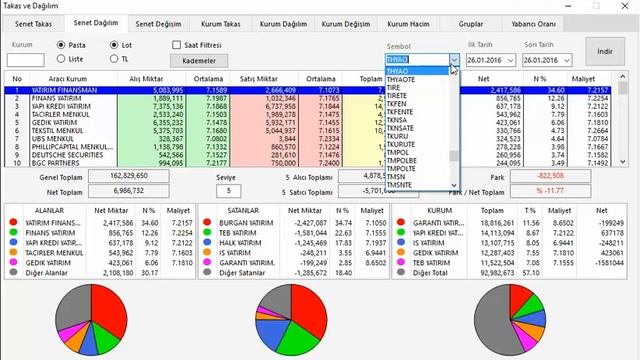Open the Senet Değişim tab
Viewport: 640px width, 360px height.
[158, 24]
